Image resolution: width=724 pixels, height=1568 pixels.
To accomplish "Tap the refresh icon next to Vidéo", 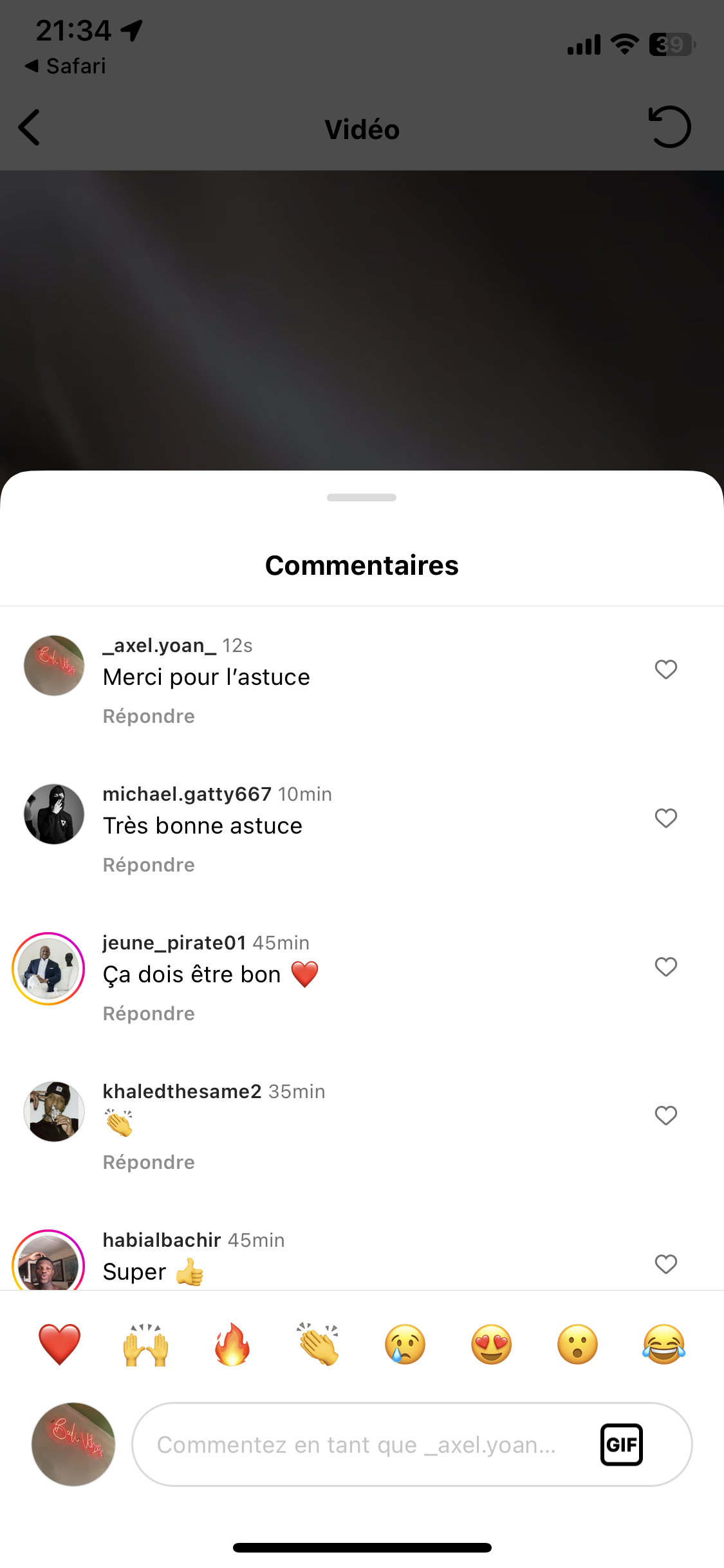I will click(x=669, y=127).
